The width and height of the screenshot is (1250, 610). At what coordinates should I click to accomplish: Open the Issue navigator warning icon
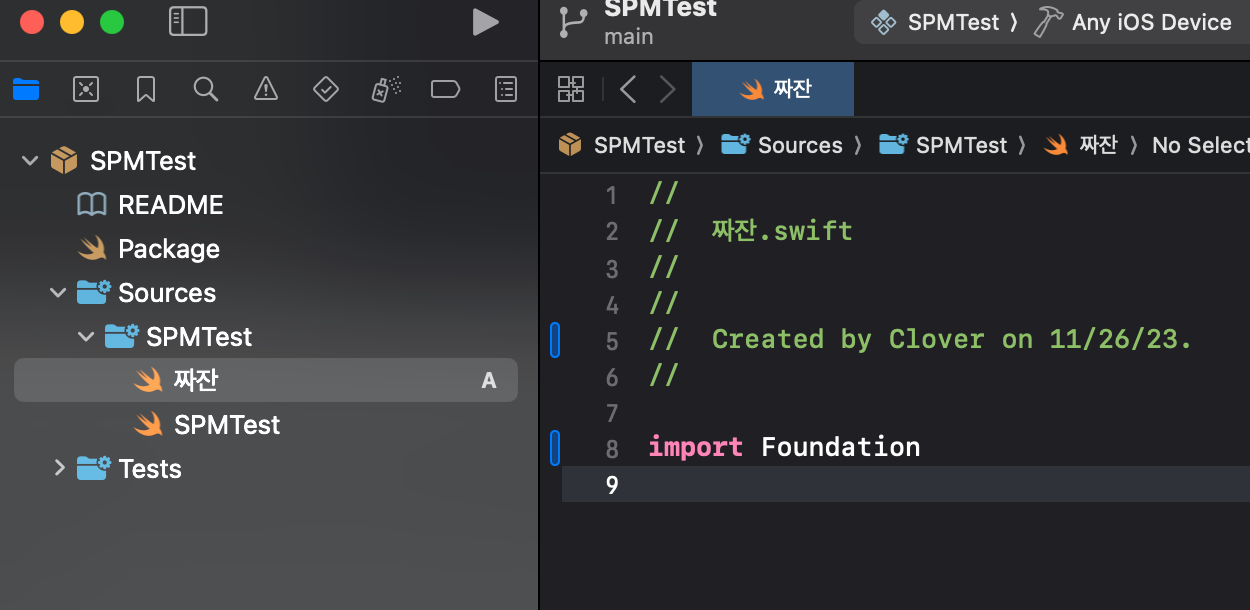pos(266,90)
